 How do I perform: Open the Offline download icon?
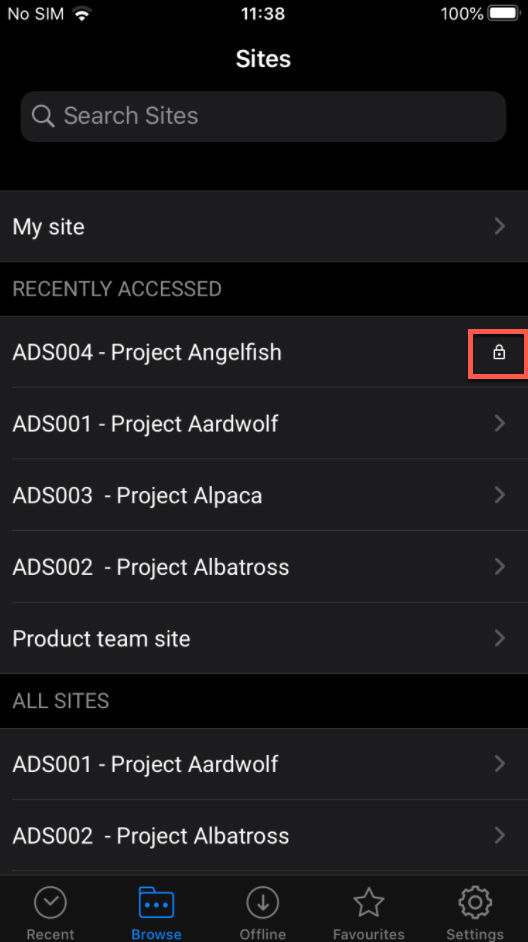[262, 902]
